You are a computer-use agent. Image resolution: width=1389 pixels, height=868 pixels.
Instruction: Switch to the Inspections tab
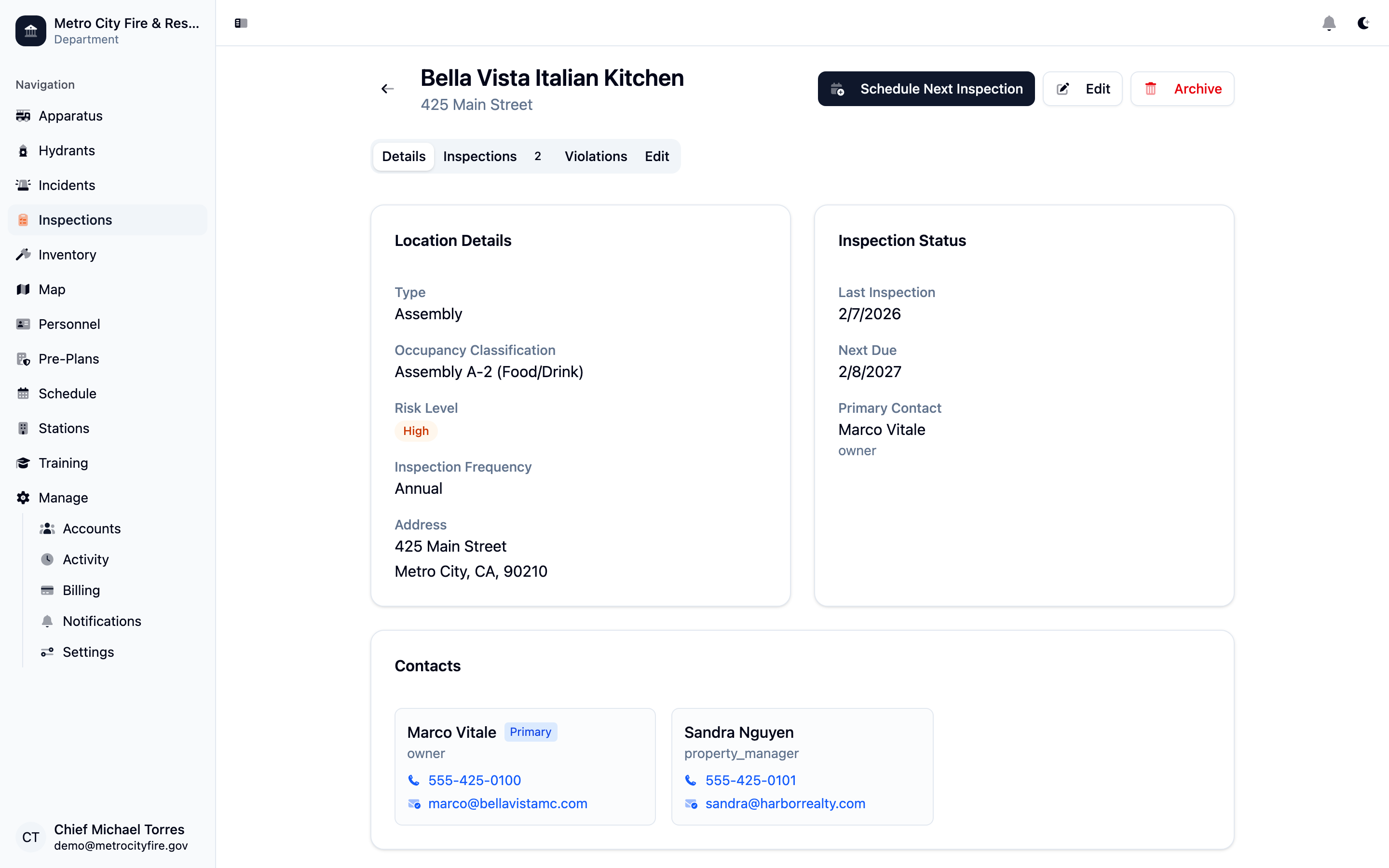(x=480, y=156)
